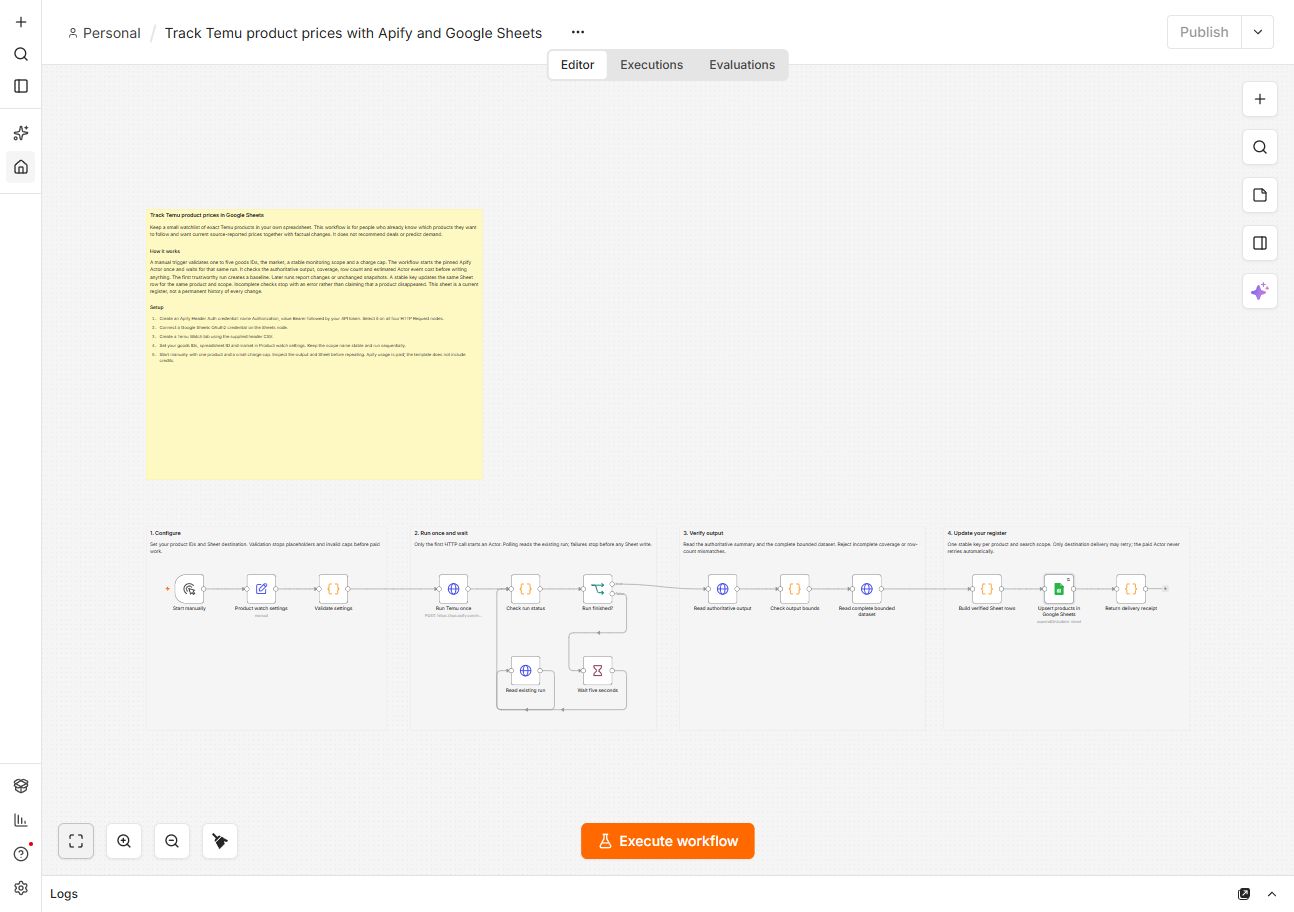Select the Upsert products in Google Sheets node
Viewport: 1294px width, 912px height.
pyautogui.click(x=1058, y=589)
